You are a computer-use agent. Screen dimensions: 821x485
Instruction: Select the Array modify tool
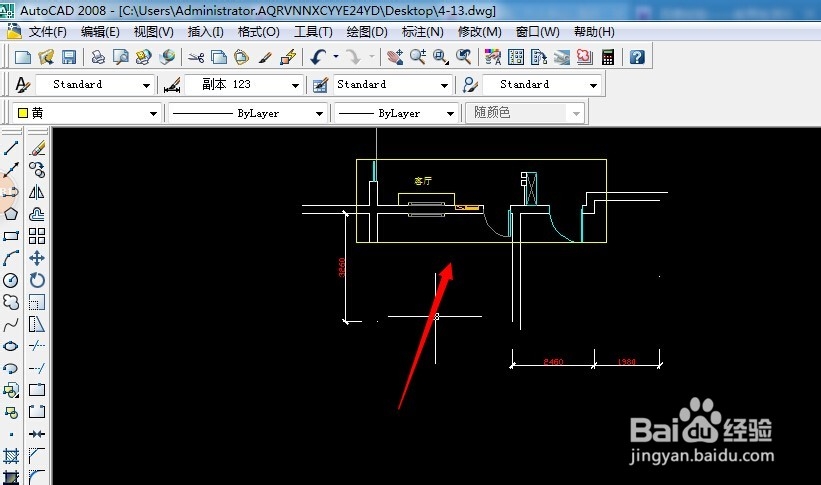pos(37,236)
